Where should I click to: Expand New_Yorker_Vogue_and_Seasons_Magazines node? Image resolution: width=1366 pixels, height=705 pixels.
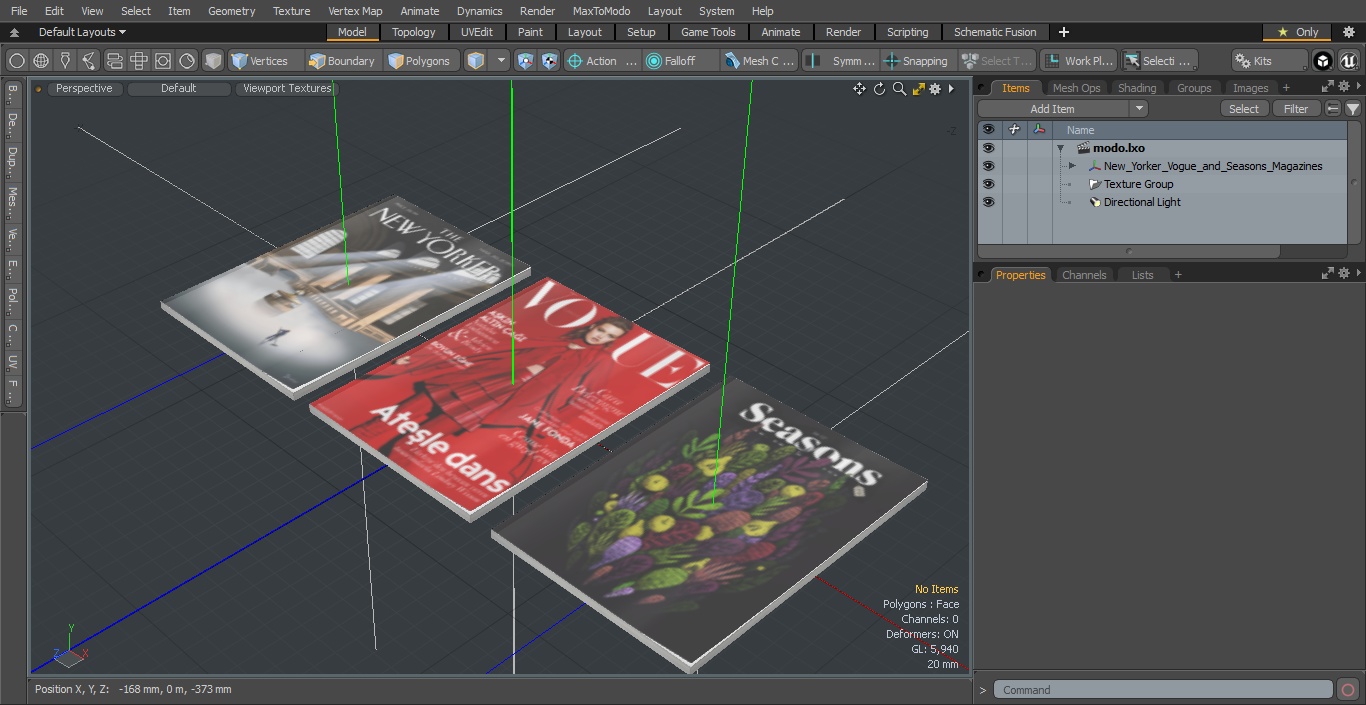tap(1072, 166)
